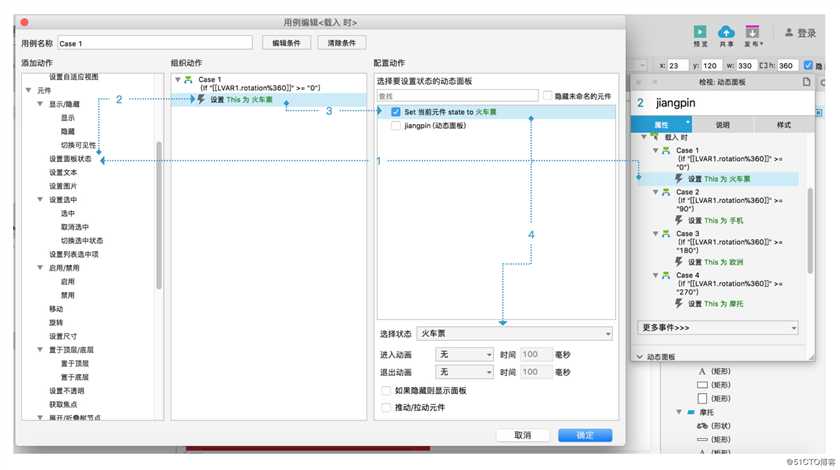This screenshot has height=470, width=840.
Task: Click the Case 1 icon in 组织动作 panel
Action: click(x=188, y=79)
